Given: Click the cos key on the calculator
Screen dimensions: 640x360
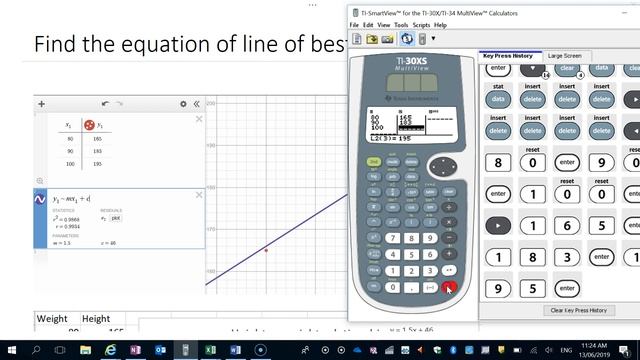Looking at the screenshot, I should click(411, 207).
